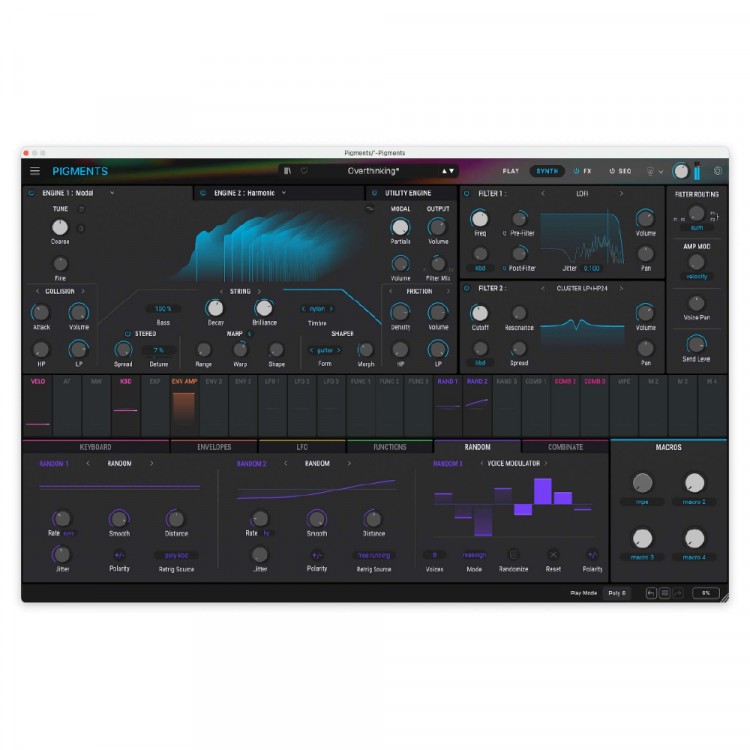Screen dimensions: 750x750
Task: Select previous Filter 2 type before CLUSTER LP+HP24
Action: pos(542,288)
